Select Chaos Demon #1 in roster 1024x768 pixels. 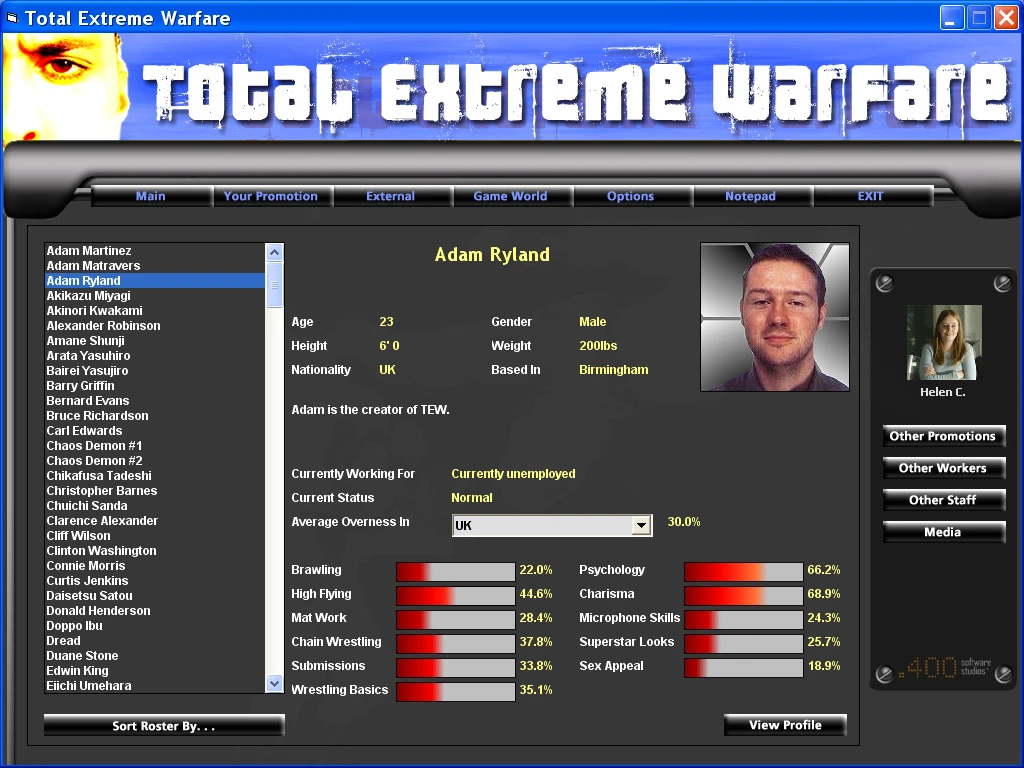click(x=155, y=446)
